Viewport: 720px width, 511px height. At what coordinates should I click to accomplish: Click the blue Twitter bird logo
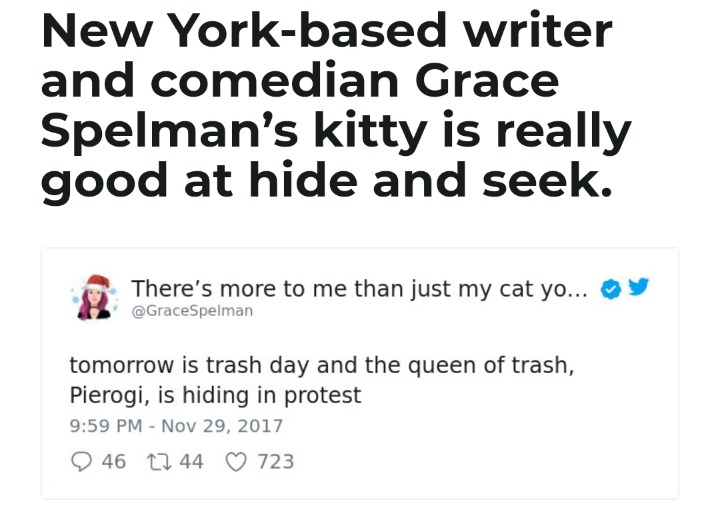tap(638, 286)
